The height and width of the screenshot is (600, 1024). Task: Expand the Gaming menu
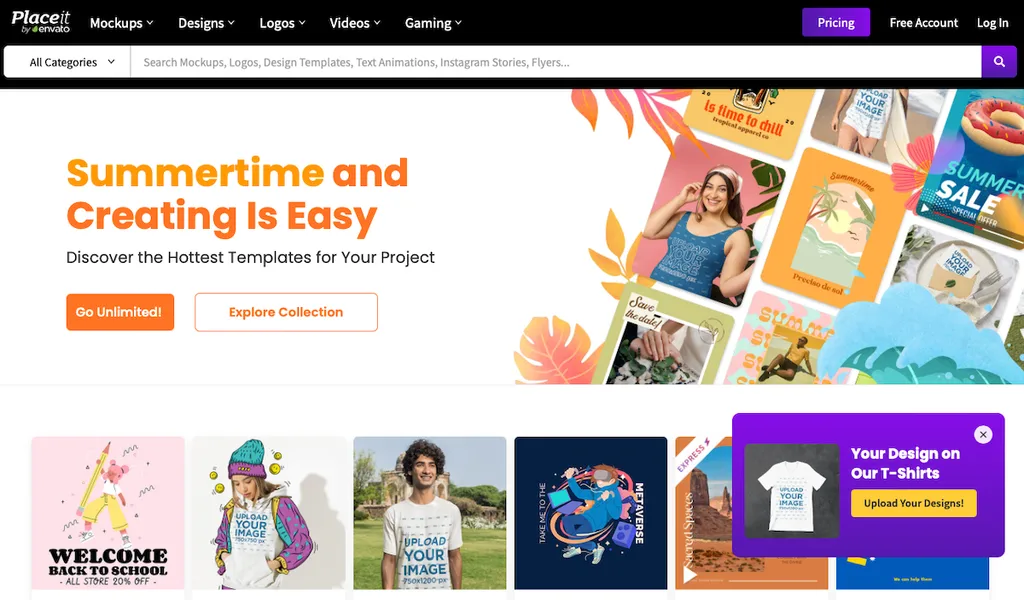point(433,23)
